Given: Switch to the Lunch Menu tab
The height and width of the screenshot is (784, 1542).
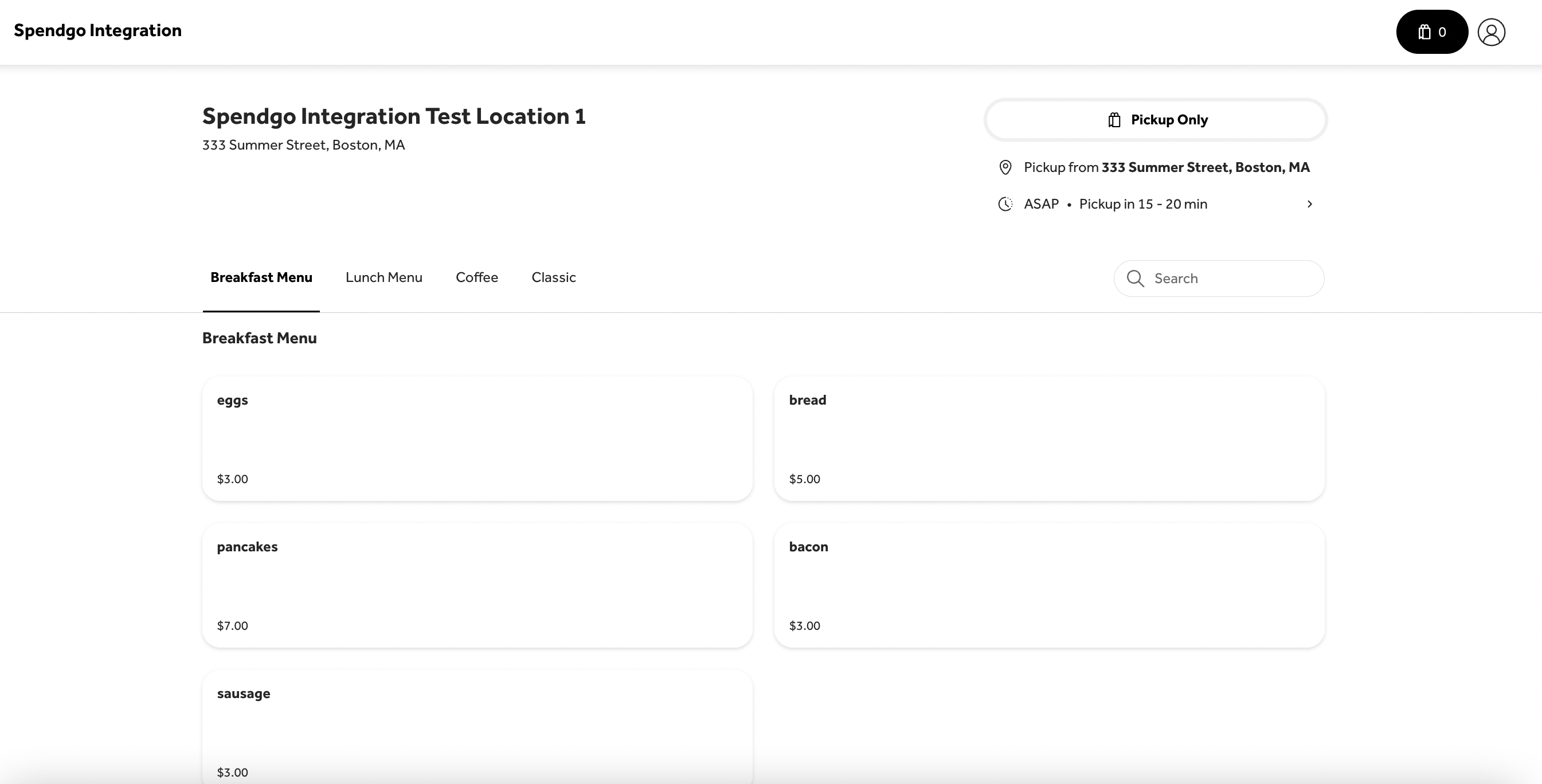Looking at the screenshot, I should (x=383, y=278).
